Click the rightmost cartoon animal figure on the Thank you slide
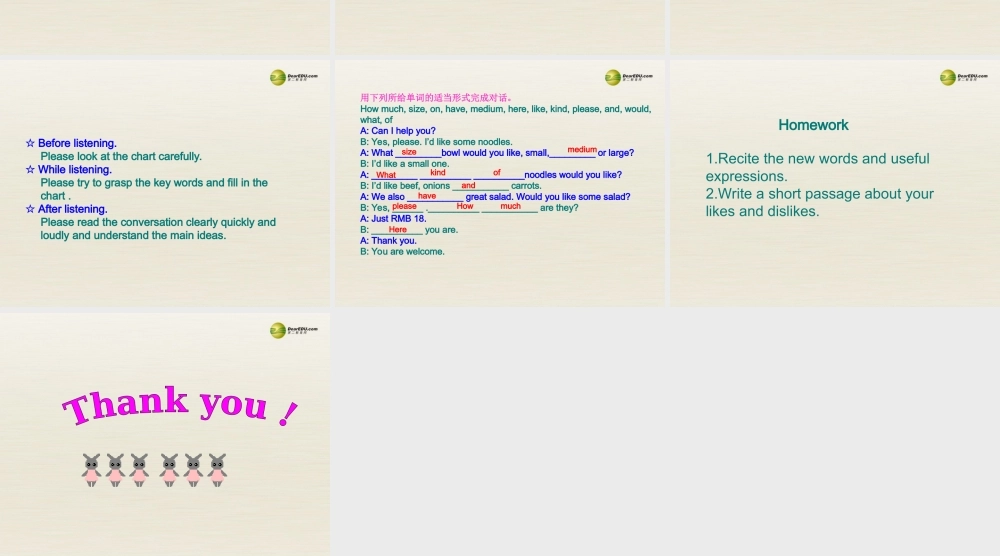1000x556 pixels. point(217,470)
